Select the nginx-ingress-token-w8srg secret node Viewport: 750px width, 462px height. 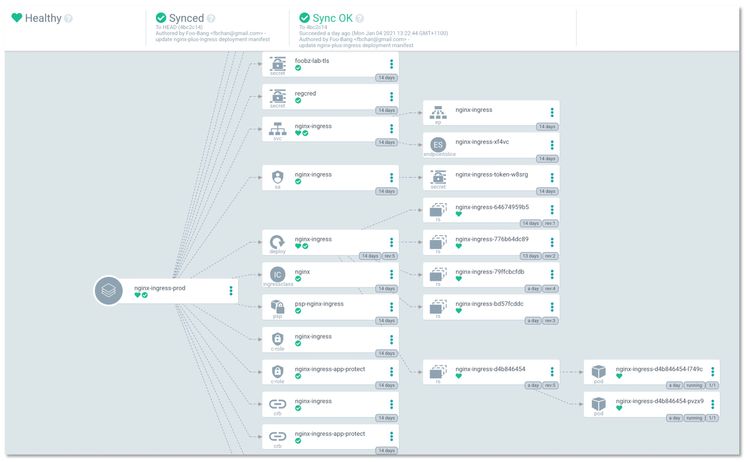[490, 177]
